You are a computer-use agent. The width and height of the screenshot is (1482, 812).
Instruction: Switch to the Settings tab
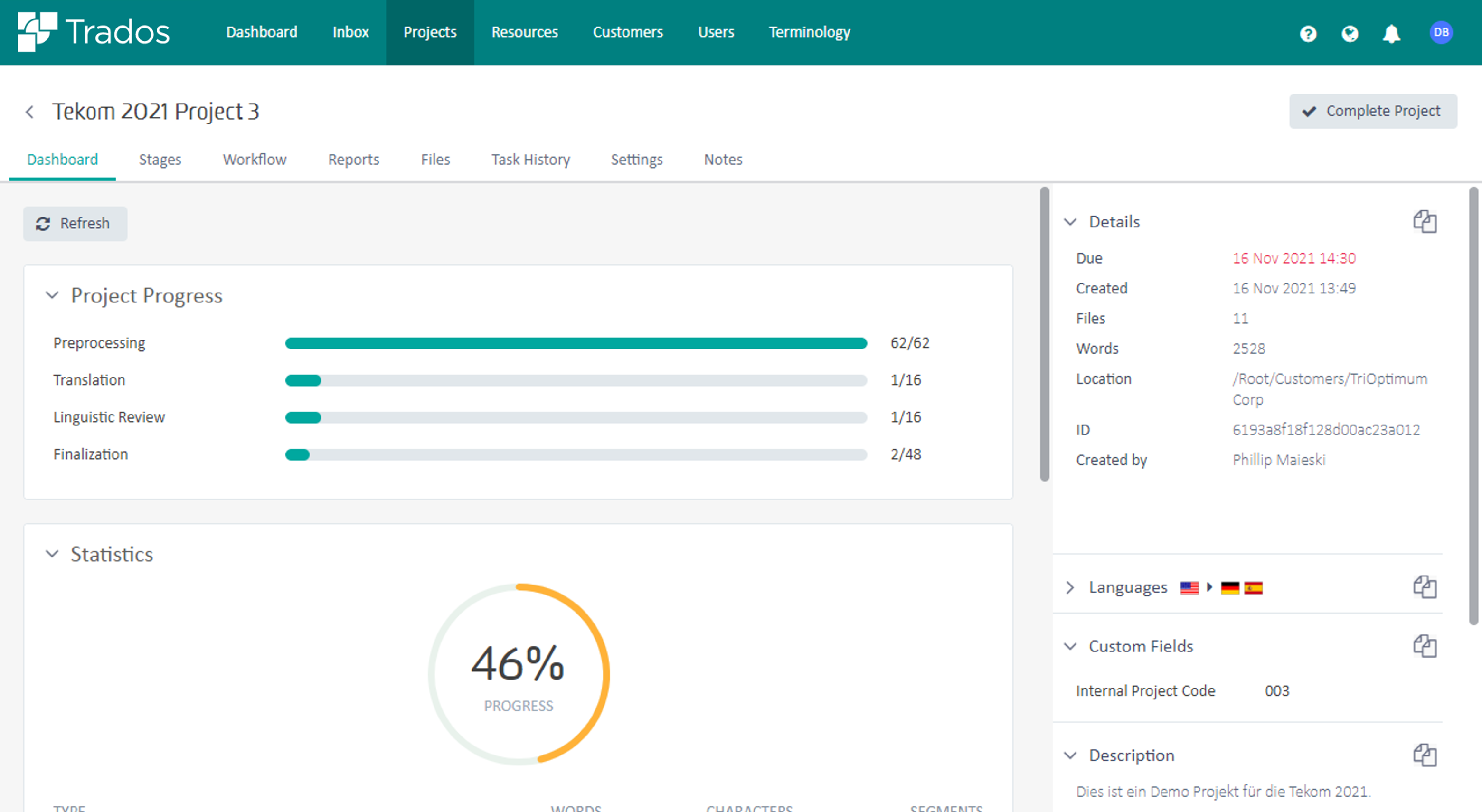coord(636,160)
